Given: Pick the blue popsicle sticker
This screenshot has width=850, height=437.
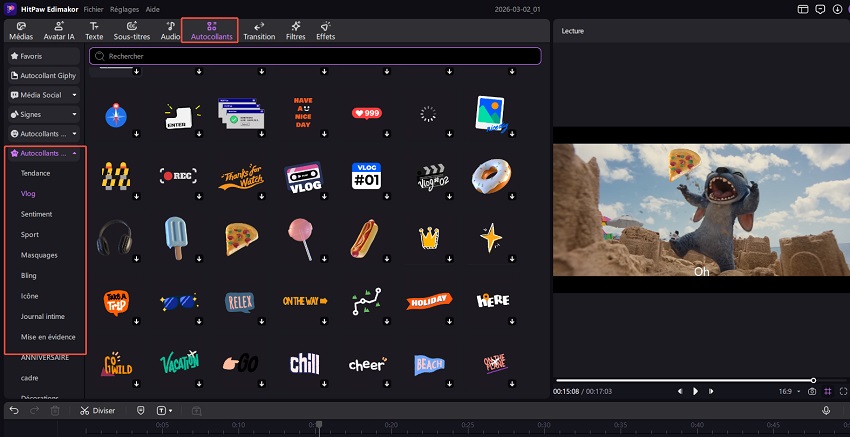Looking at the screenshot, I should 176,238.
